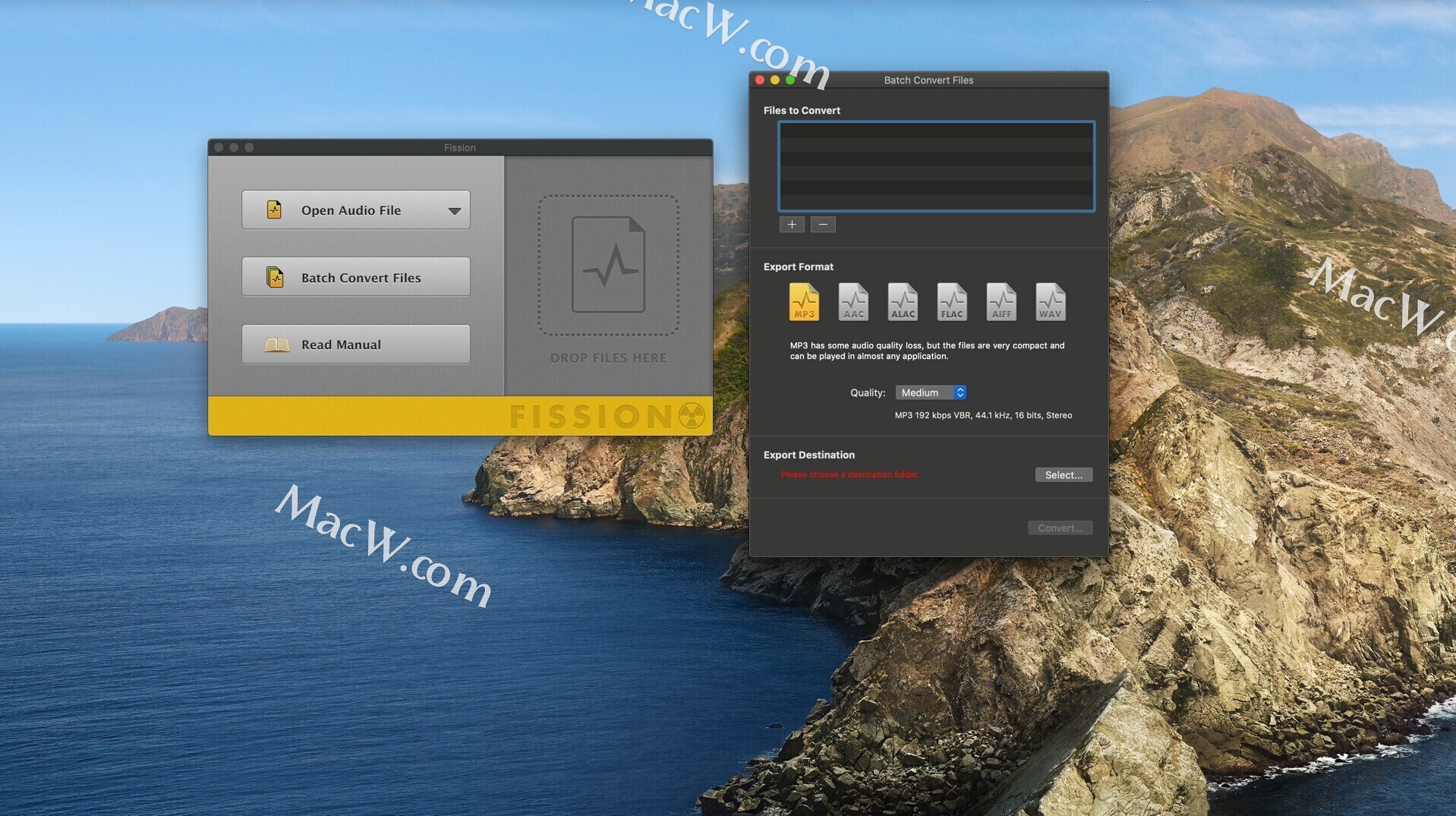1456x816 pixels.
Task: Select the WAV export format icon
Action: tap(1051, 302)
